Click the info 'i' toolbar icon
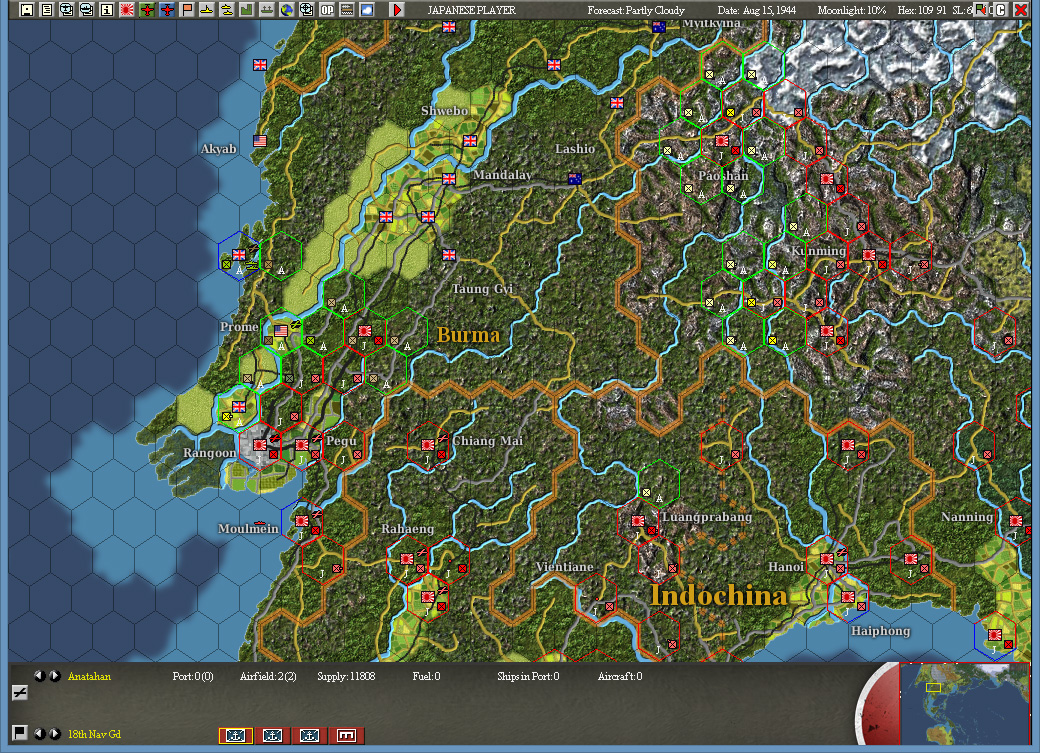Image resolution: width=1040 pixels, height=753 pixels. coord(106,10)
